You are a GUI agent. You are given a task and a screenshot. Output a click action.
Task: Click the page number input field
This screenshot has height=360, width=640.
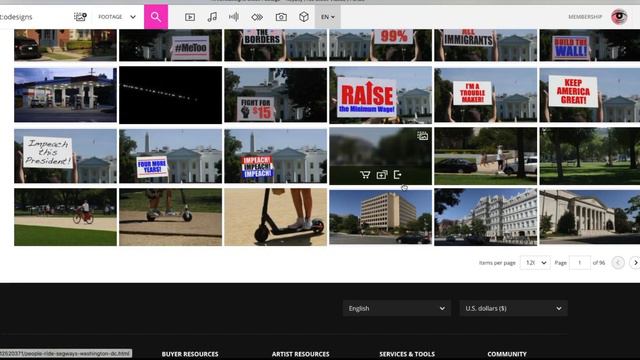[580, 263]
